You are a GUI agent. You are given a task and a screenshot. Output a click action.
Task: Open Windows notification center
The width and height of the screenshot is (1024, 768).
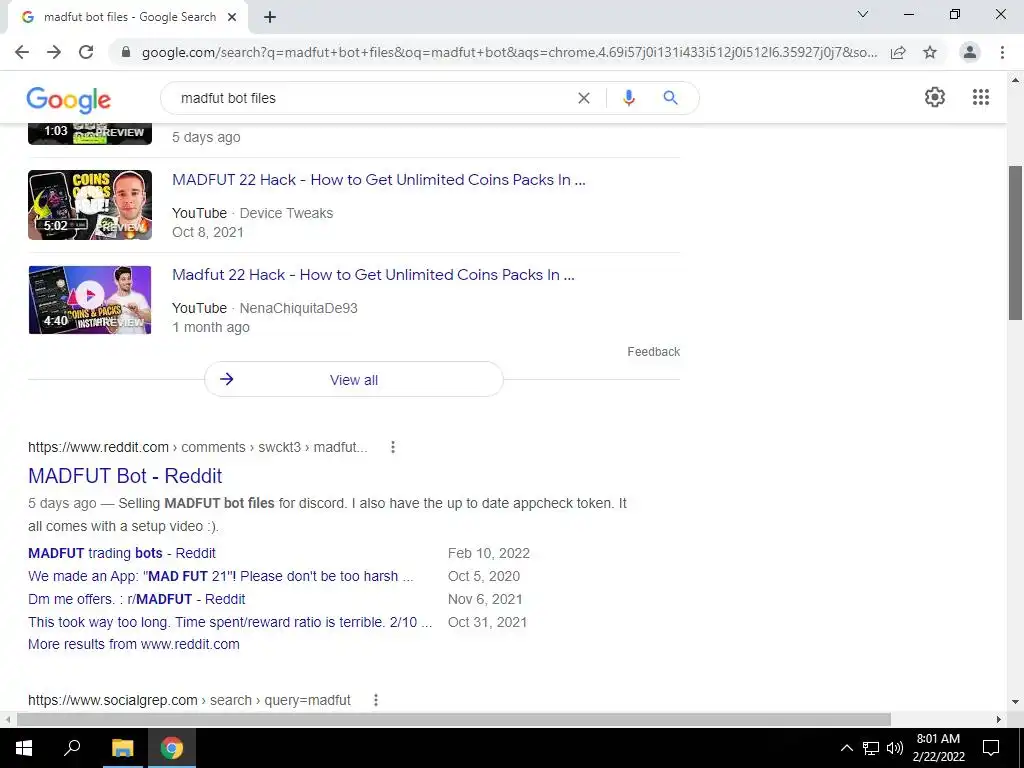tap(991, 748)
